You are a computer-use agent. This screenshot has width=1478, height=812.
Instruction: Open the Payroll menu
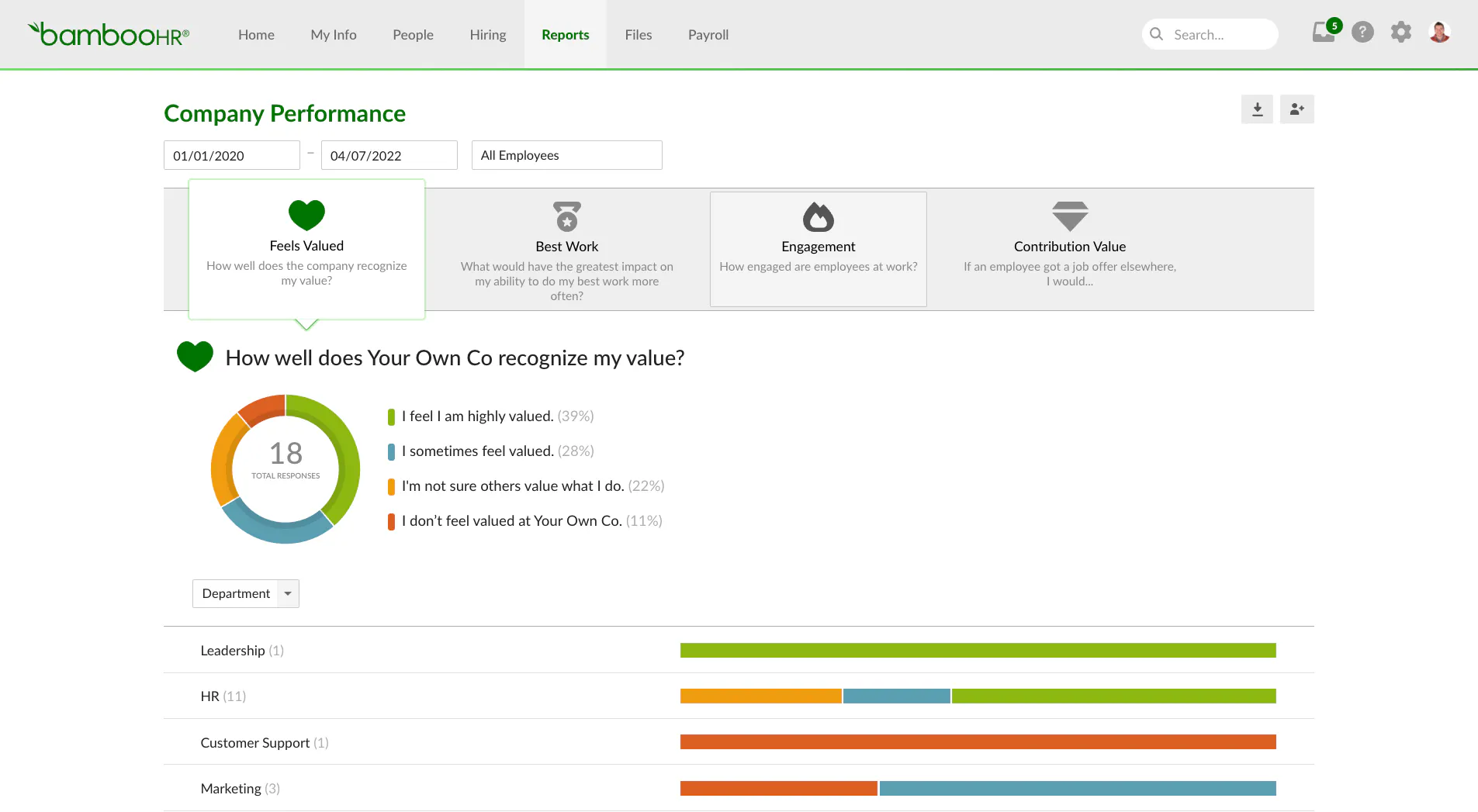[x=708, y=35]
